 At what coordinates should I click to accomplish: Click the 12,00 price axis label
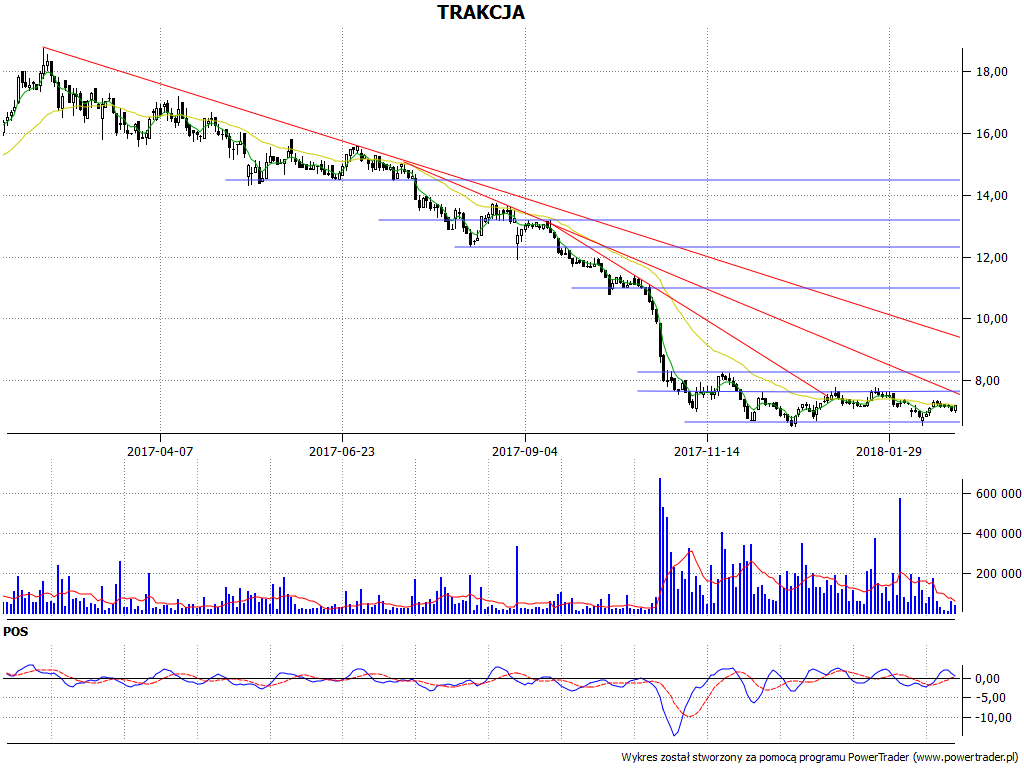991,258
